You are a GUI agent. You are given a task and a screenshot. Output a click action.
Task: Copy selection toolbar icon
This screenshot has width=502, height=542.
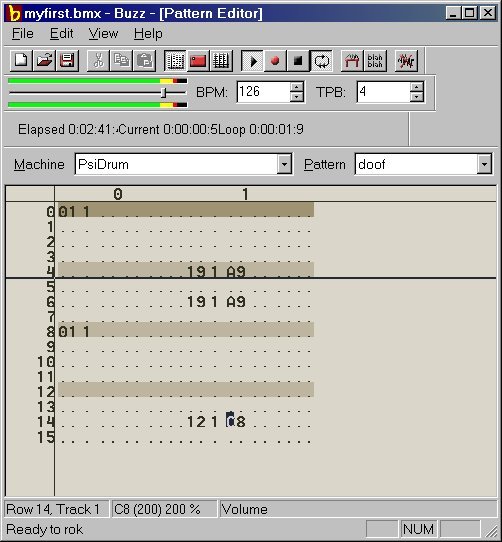pos(121,61)
